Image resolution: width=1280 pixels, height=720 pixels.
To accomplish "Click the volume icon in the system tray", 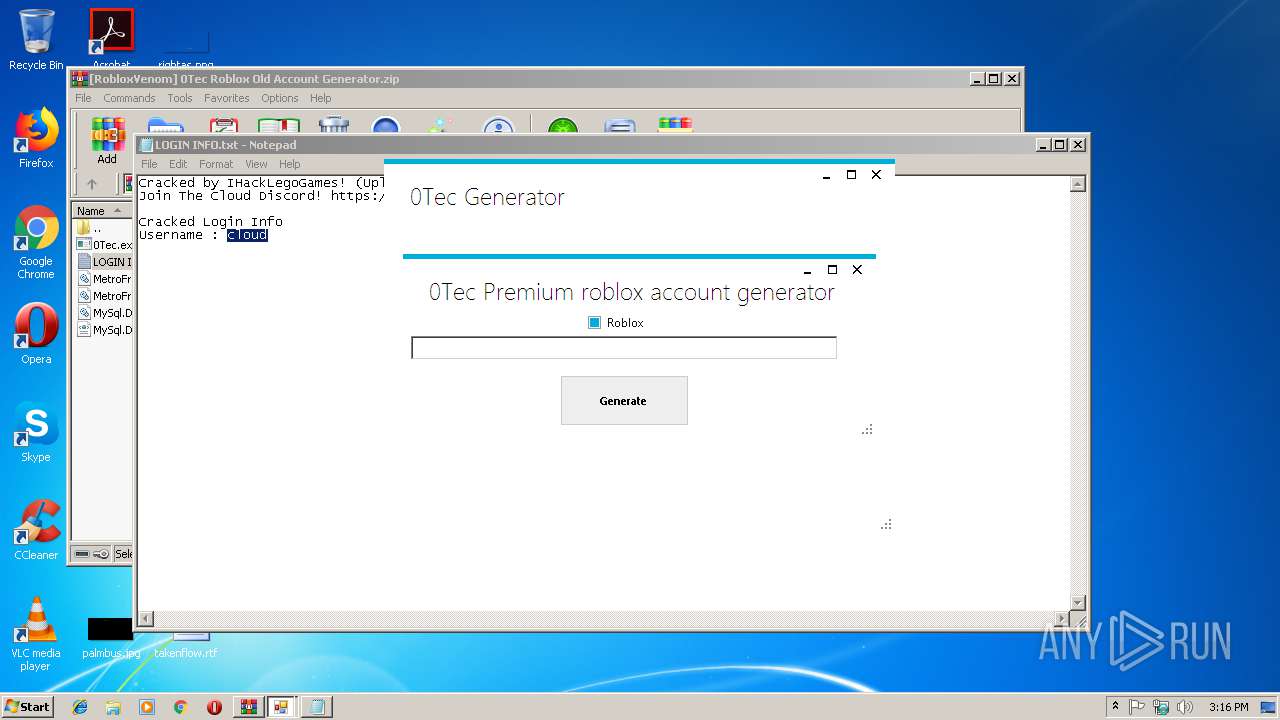I will click(1183, 707).
